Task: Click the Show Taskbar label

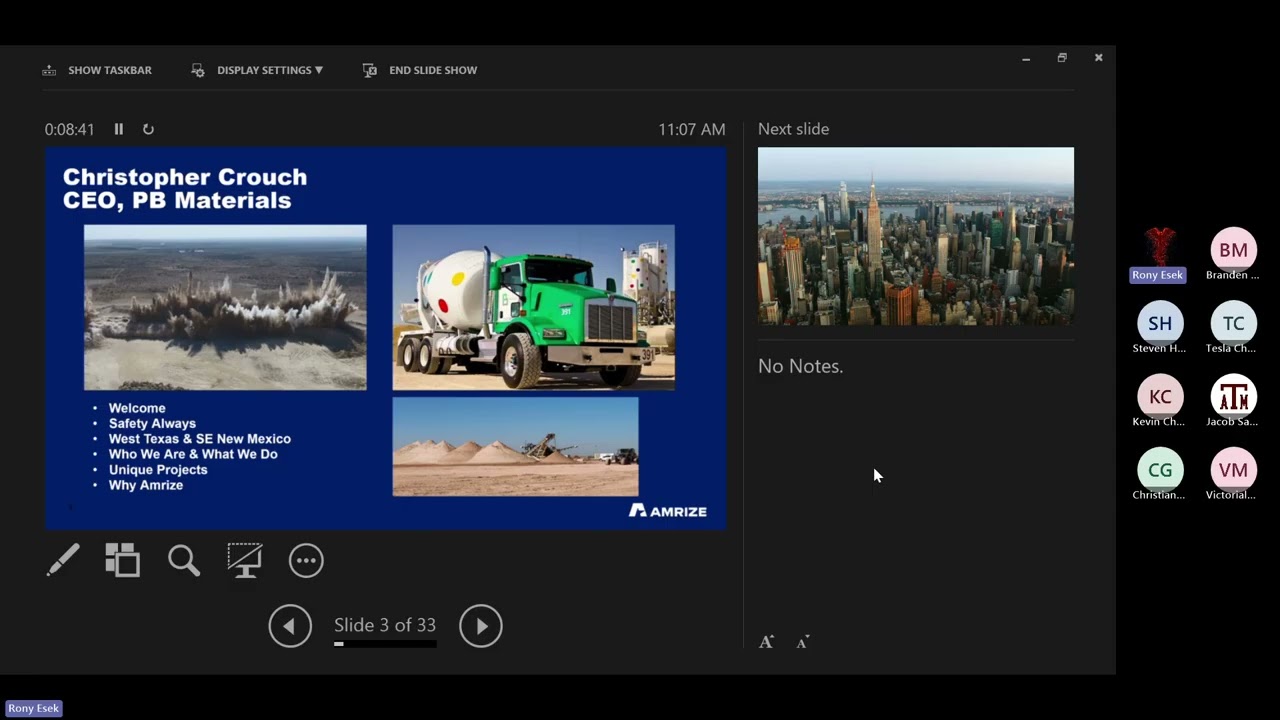Action: coord(110,70)
